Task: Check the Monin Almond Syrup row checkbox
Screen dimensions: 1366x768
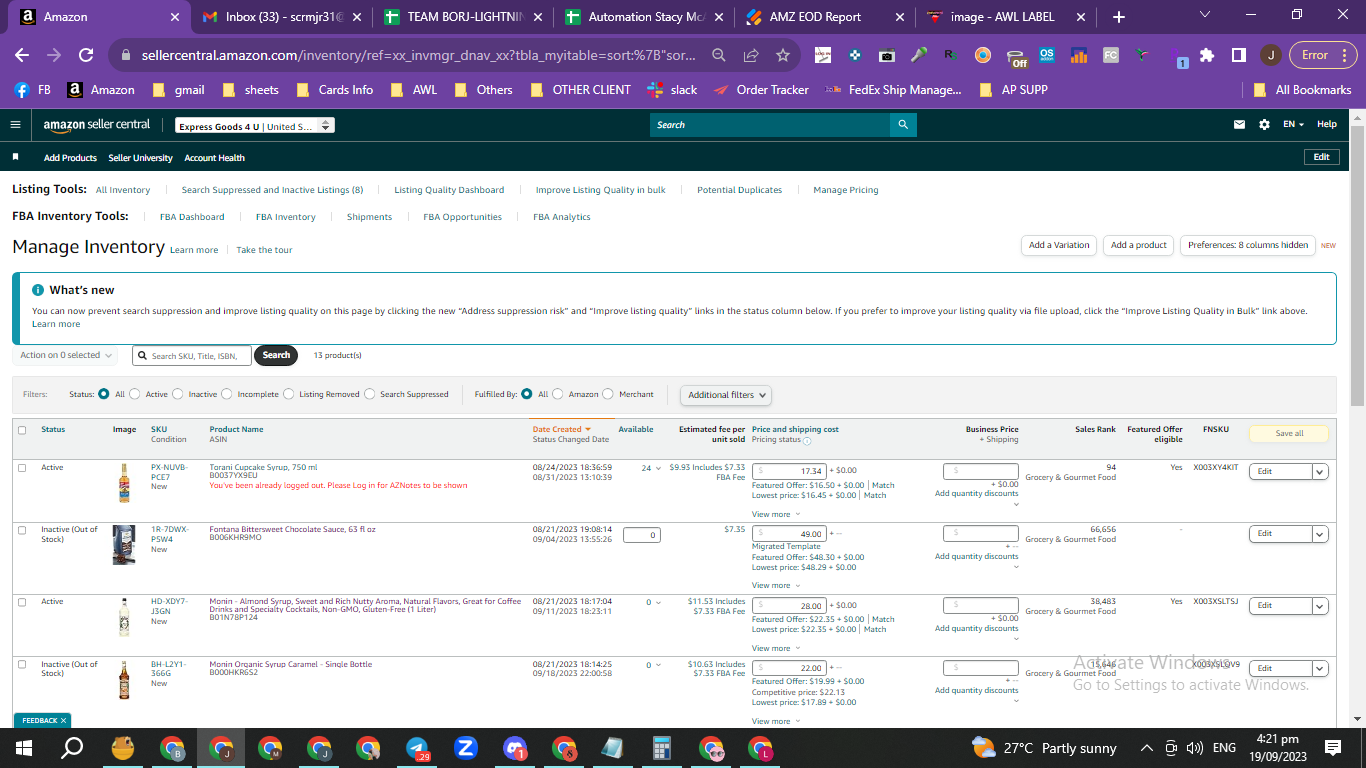Action: (22, 602)
